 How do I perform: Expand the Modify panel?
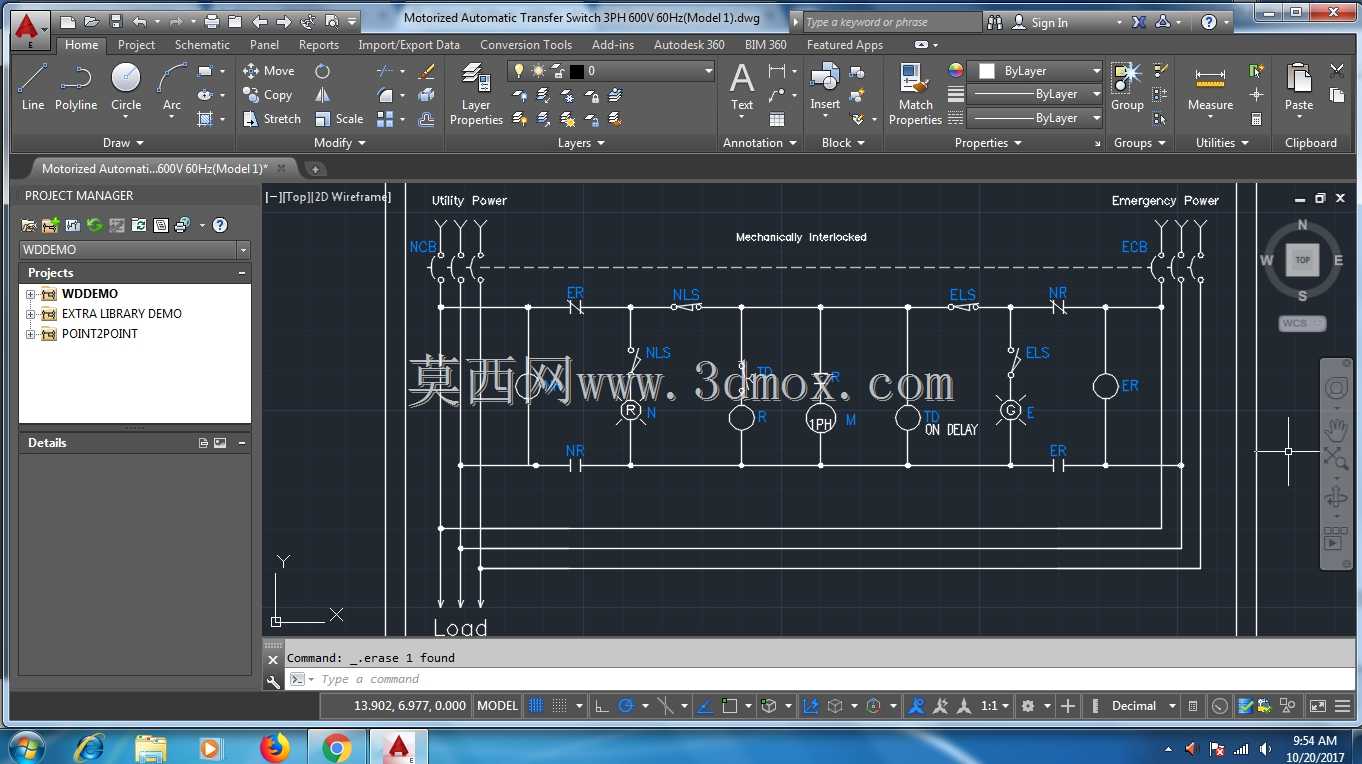[340, 143]
